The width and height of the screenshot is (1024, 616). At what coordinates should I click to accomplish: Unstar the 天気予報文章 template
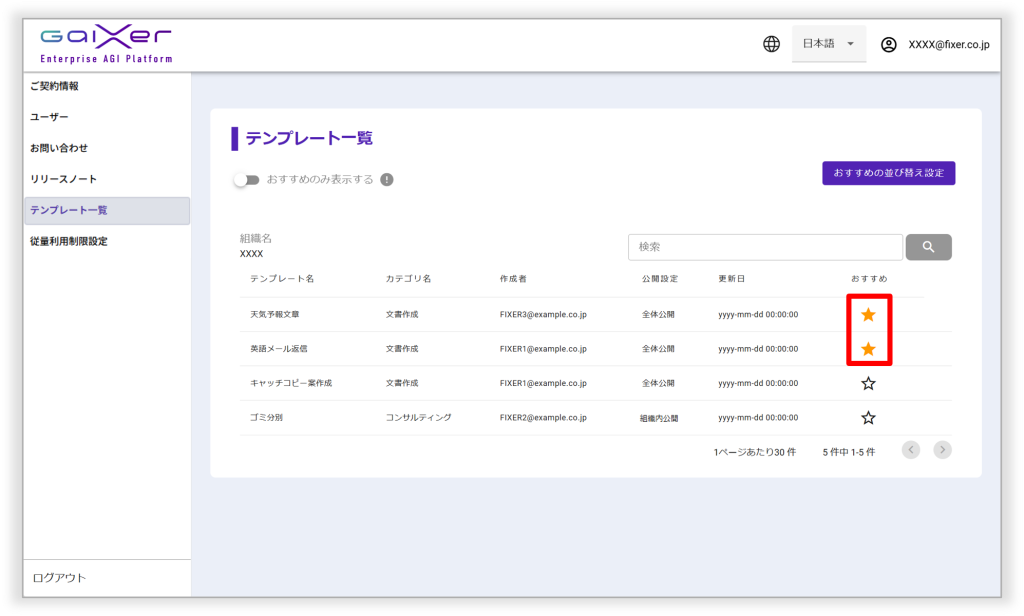[868, 315]
